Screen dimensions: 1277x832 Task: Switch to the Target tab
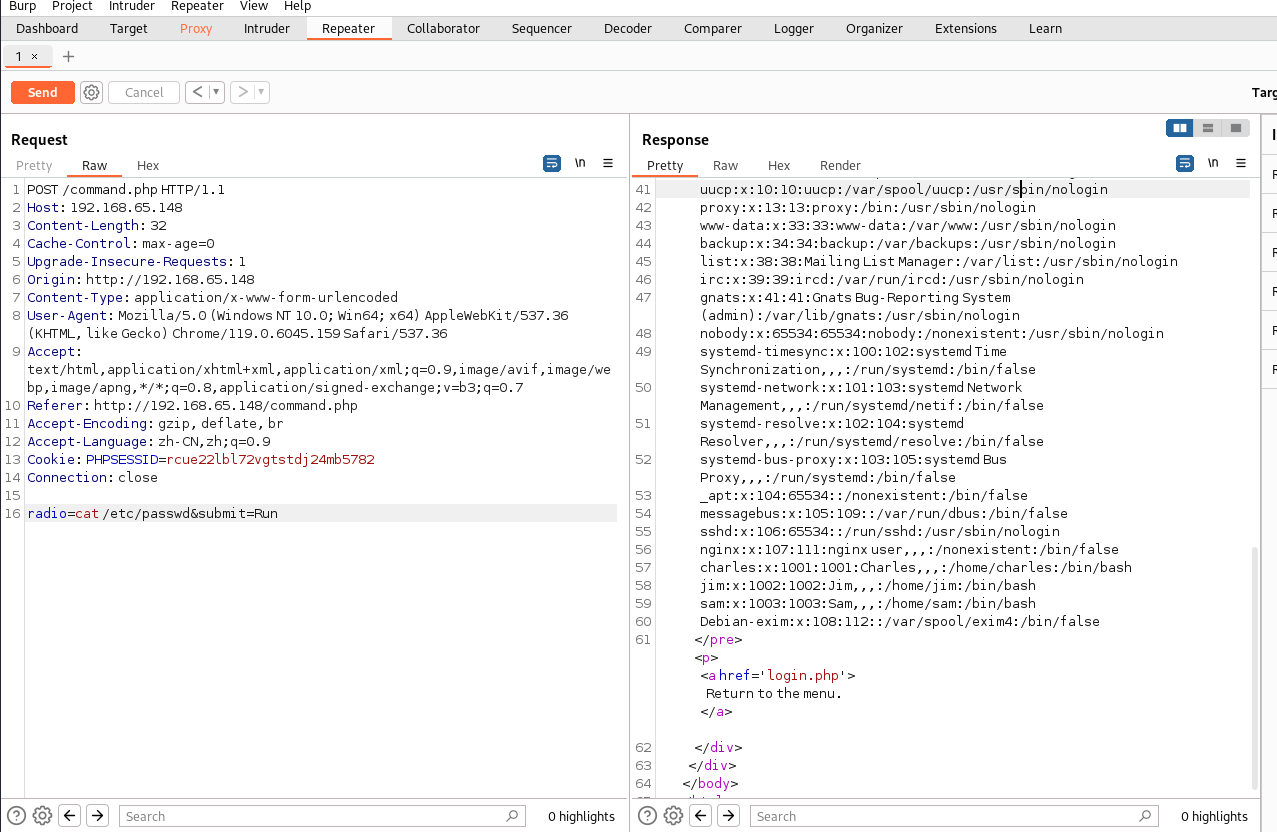(129, 28)
